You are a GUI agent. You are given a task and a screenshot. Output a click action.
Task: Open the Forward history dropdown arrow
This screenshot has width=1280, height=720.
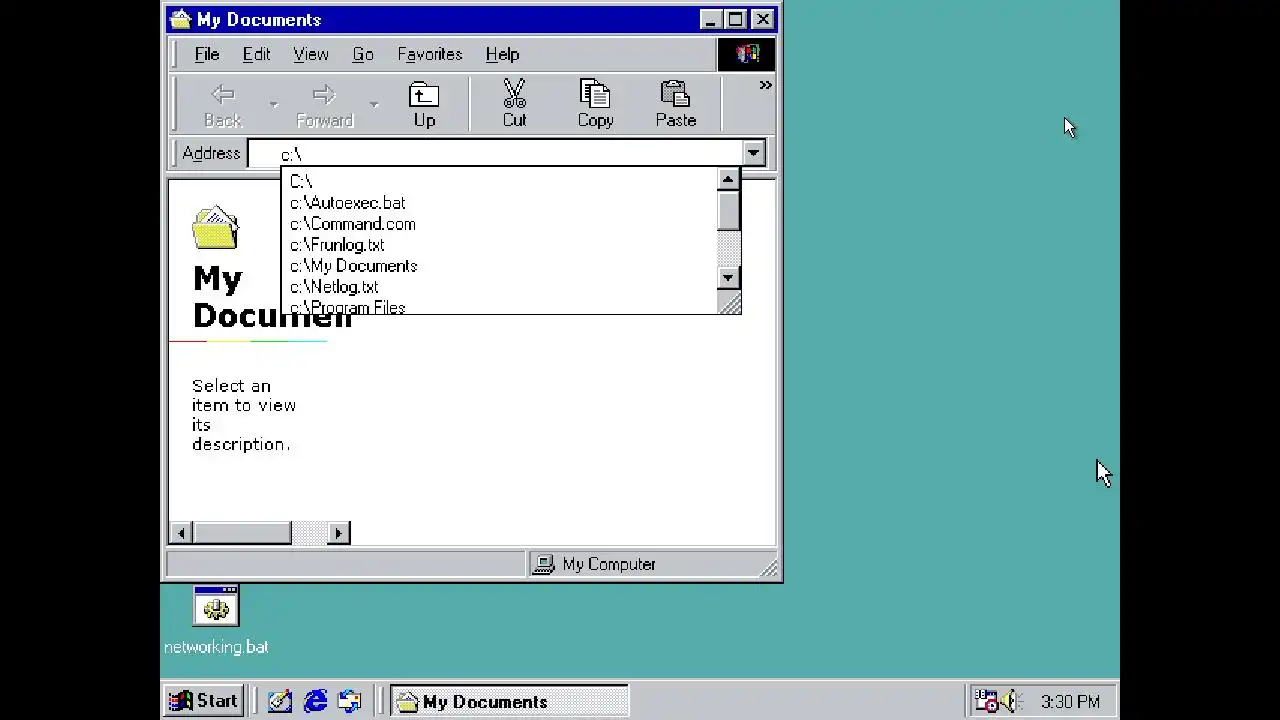point(374,105)
